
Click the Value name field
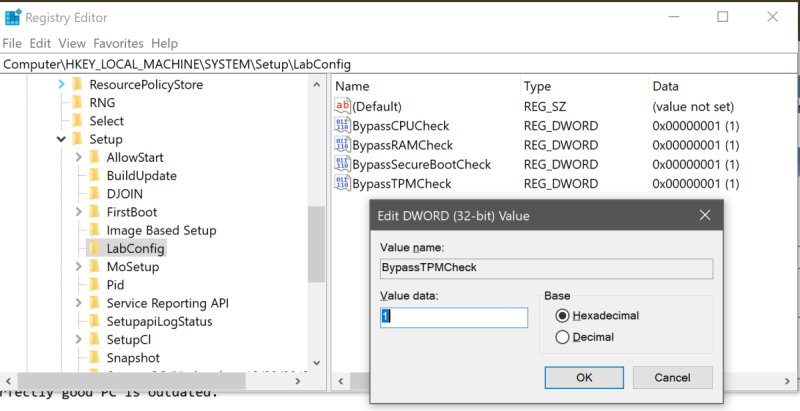pyautogui.click(x=546, y=268)
